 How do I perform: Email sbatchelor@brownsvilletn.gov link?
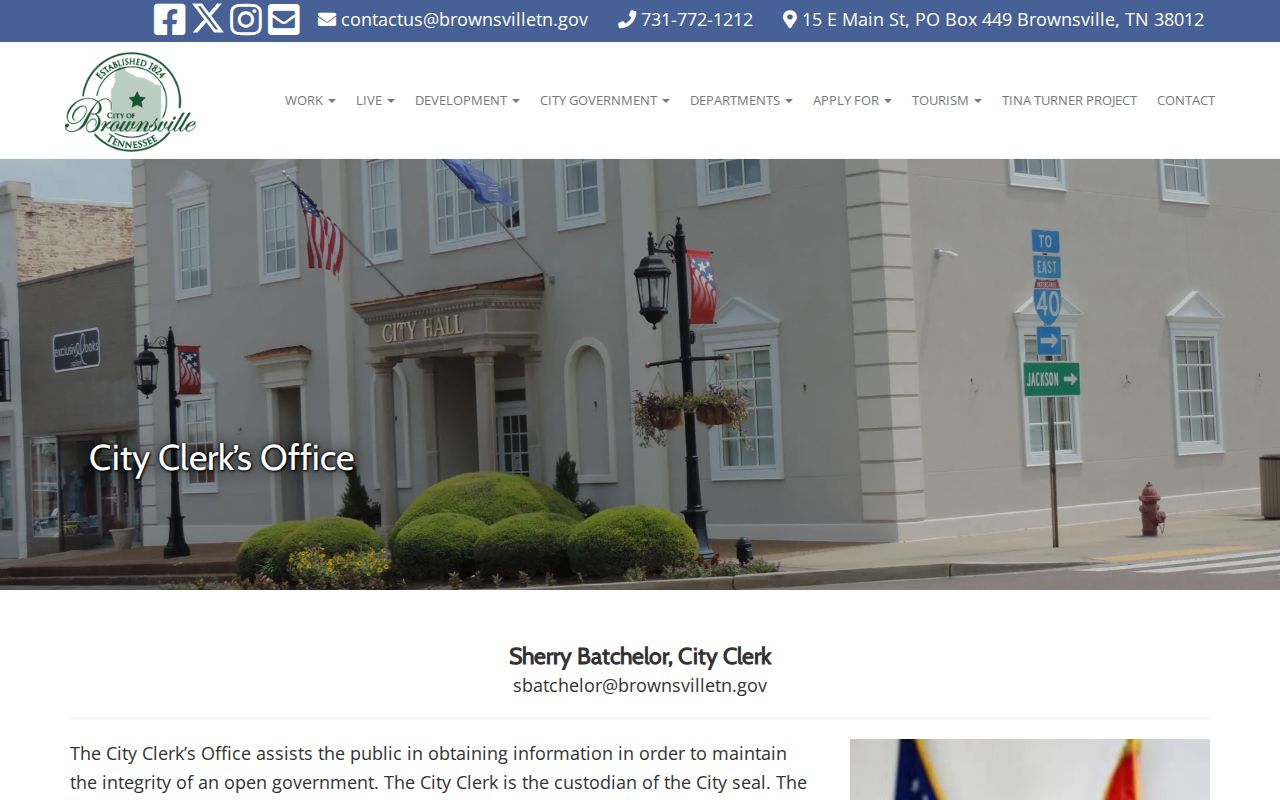[x=640, y=686]
